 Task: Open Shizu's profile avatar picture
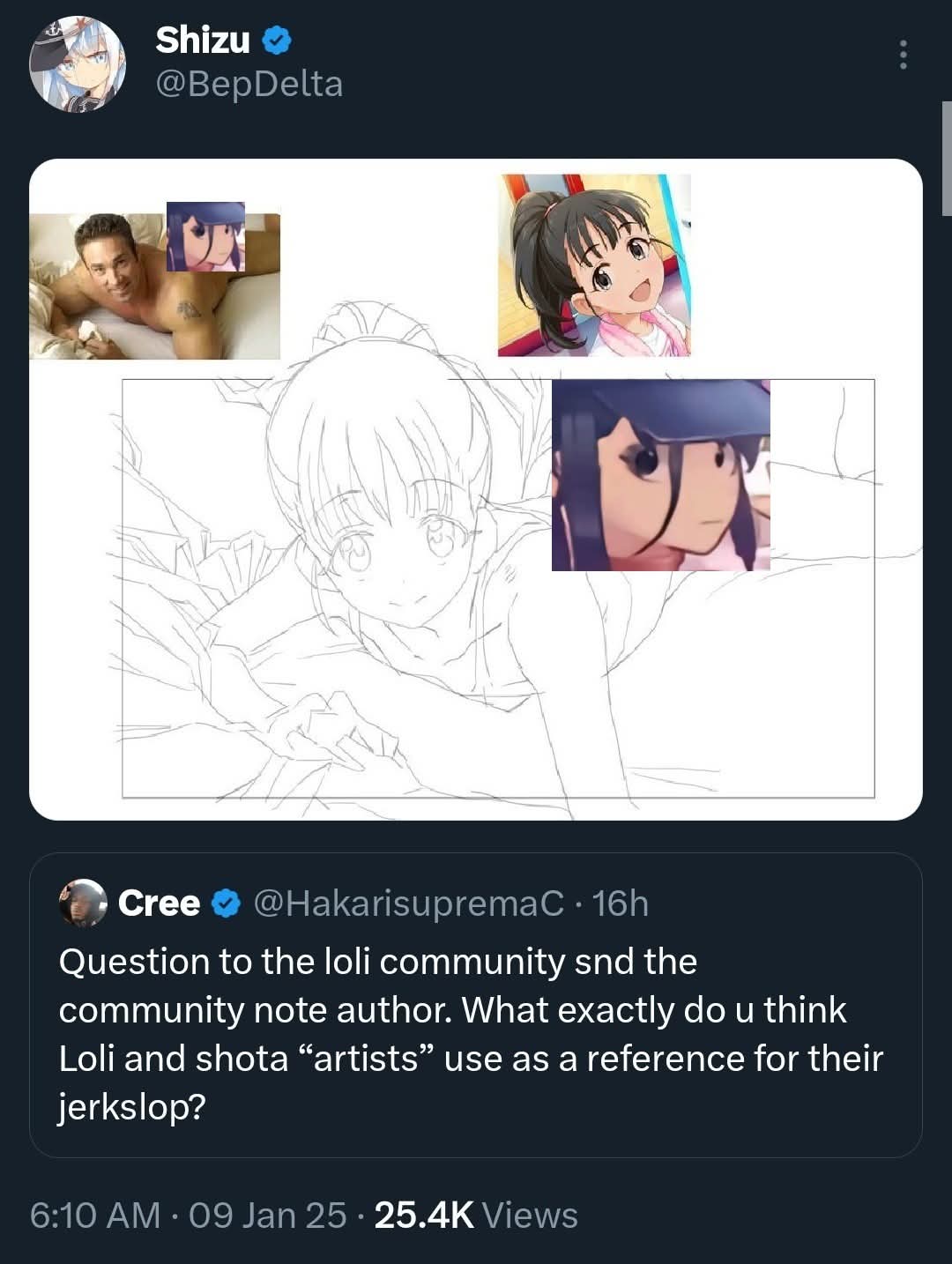[x=77, y=63]
